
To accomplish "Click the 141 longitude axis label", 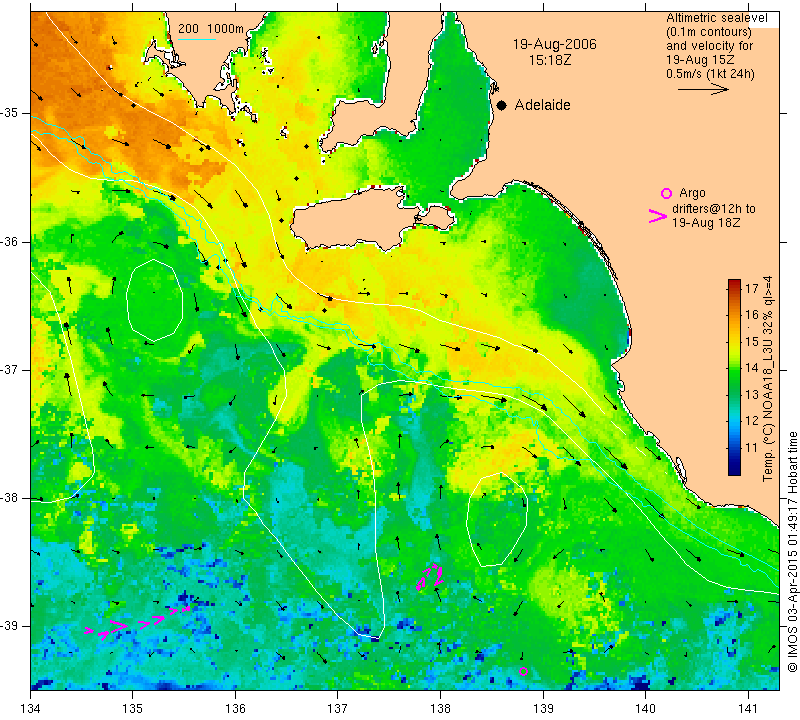I will tap(748, 709).
